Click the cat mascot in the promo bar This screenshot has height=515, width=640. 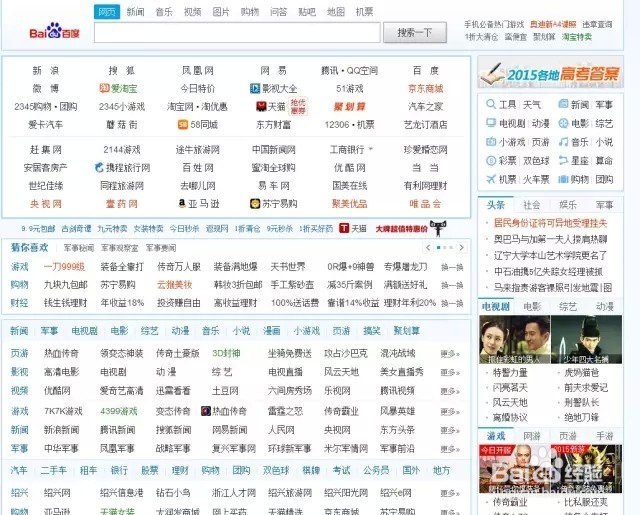438,229
